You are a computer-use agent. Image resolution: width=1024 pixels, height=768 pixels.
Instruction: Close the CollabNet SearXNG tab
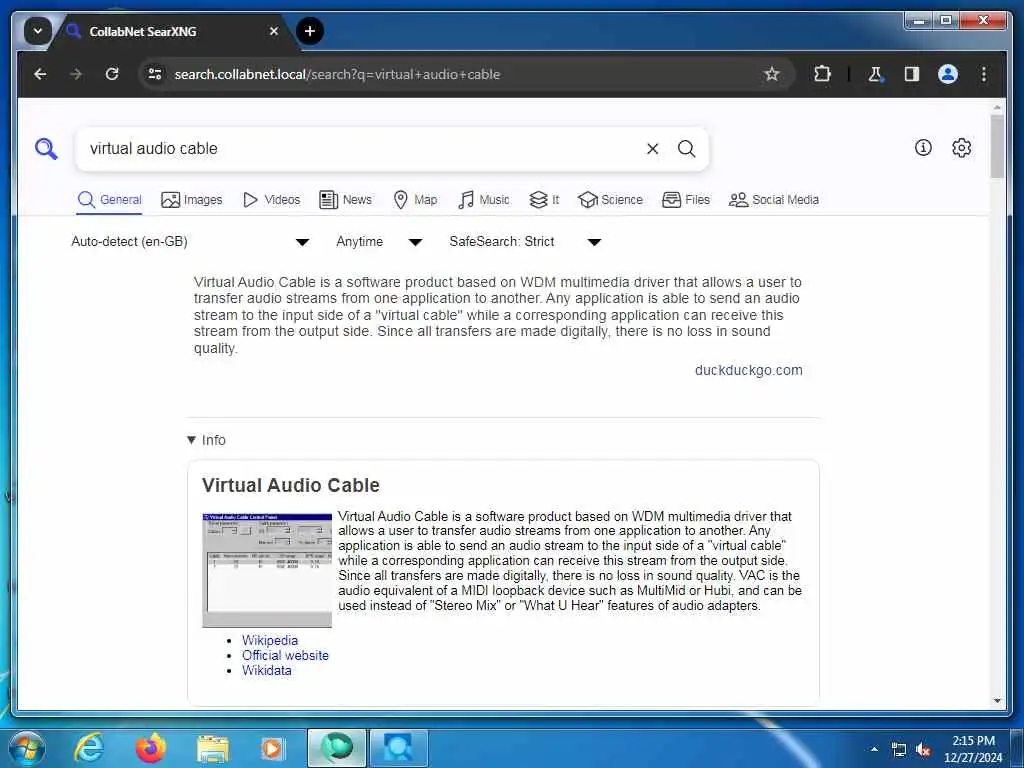click(274, 31)
